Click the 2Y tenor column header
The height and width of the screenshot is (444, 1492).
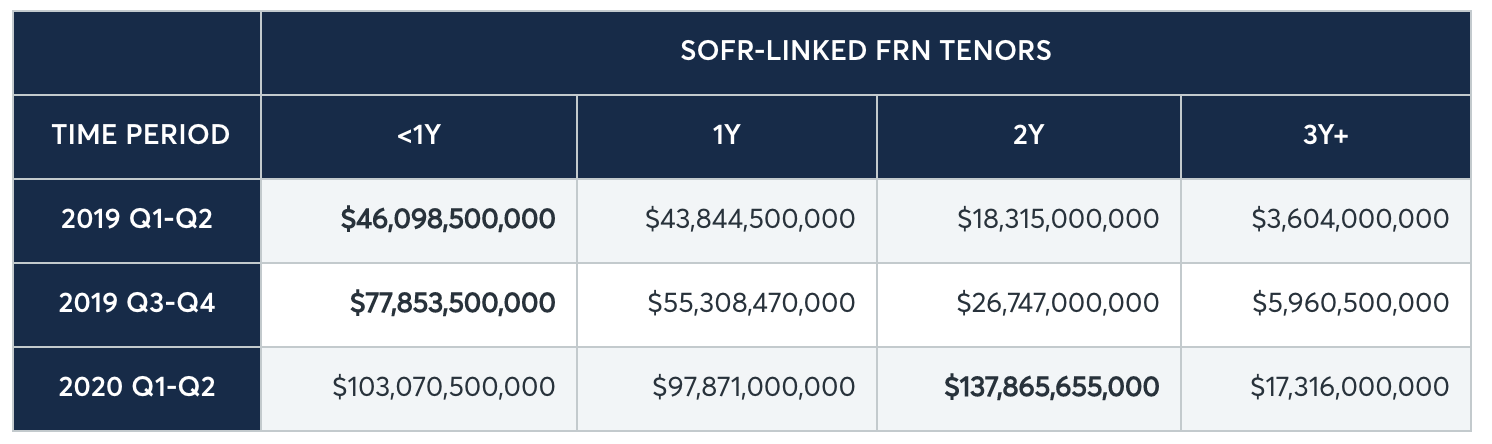click(1028, 135)
